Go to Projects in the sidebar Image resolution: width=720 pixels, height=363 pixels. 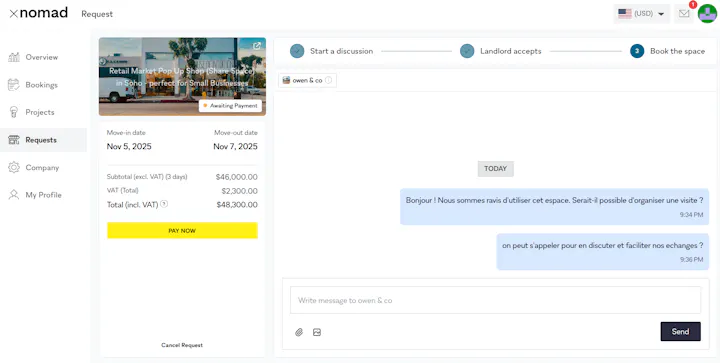(x=43, y=112)
